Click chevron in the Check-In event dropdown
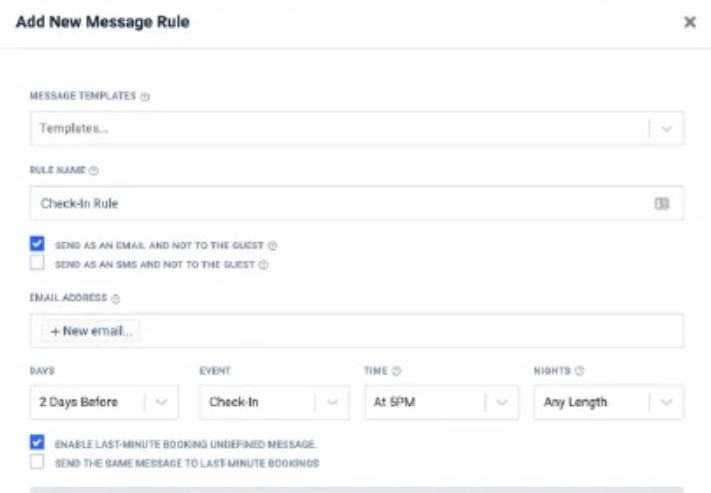Screen dimensions: 711x493 [332, 402]
